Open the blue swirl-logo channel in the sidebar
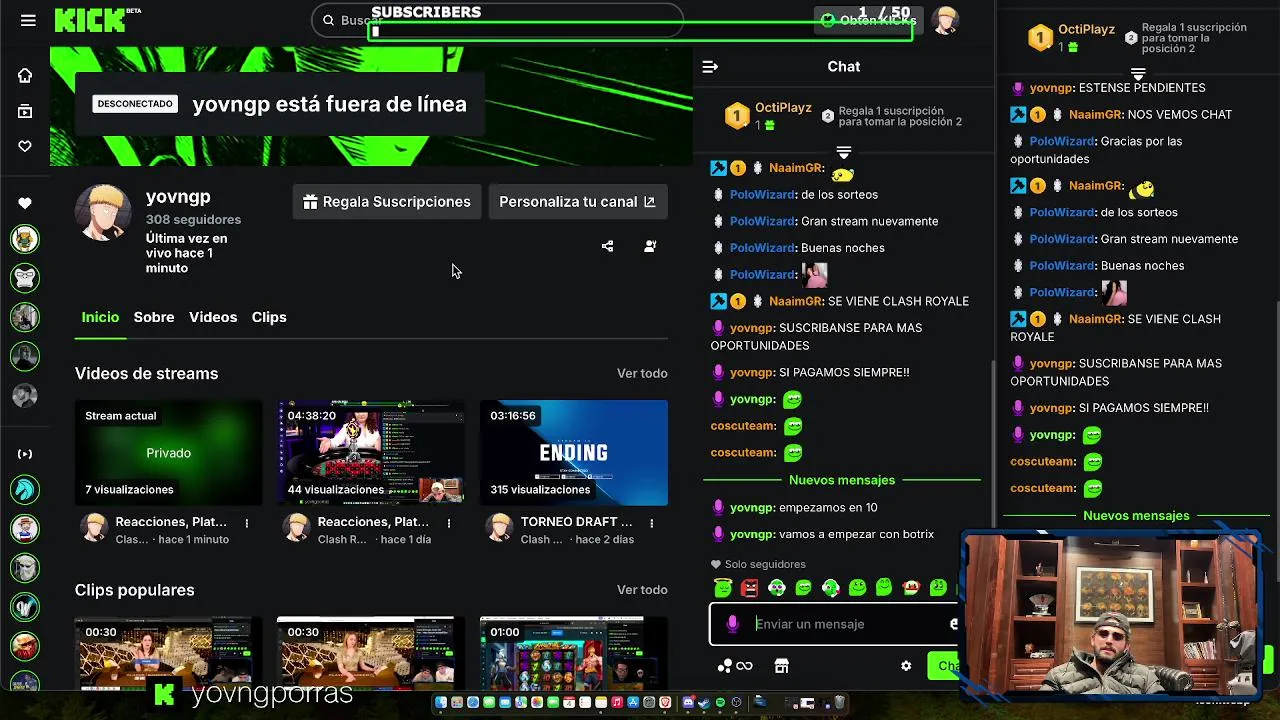The height and width of the screenshot is (720, 1280). tap(25, 489)
